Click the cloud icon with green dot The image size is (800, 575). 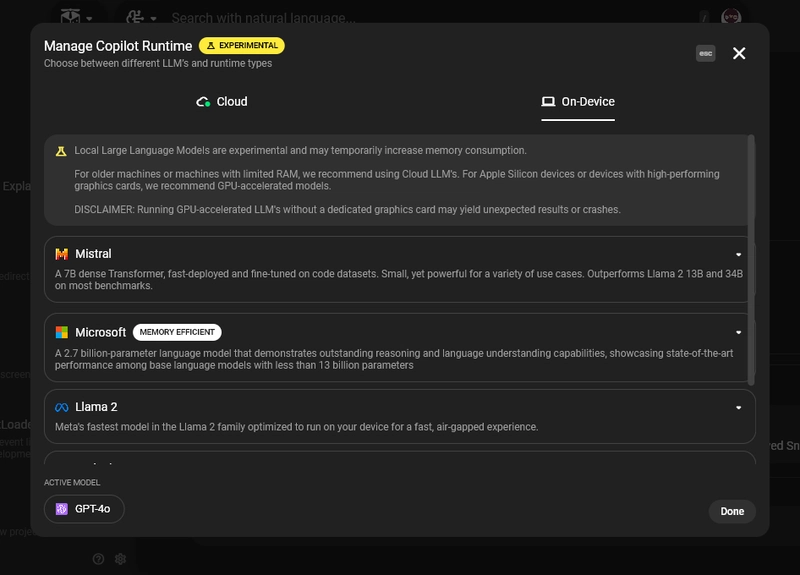[203, 102]
